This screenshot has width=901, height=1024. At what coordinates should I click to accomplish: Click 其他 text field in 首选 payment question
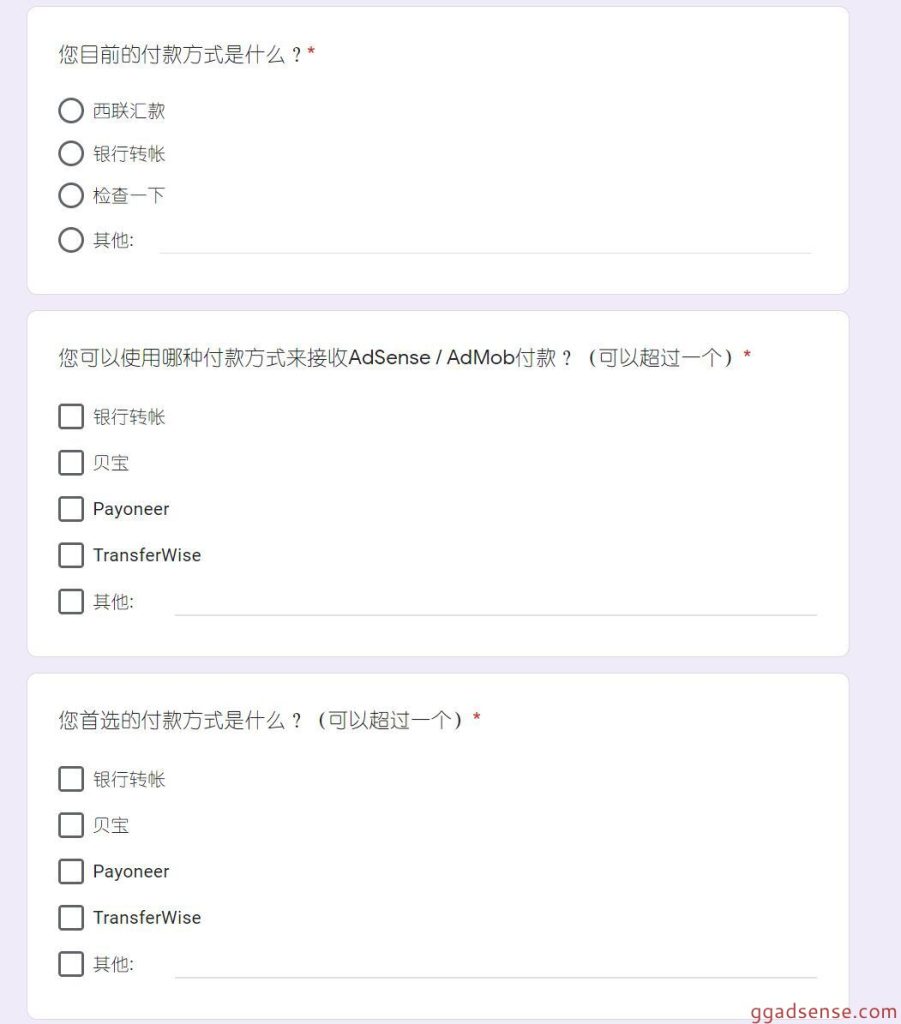(x=495, y=964)
